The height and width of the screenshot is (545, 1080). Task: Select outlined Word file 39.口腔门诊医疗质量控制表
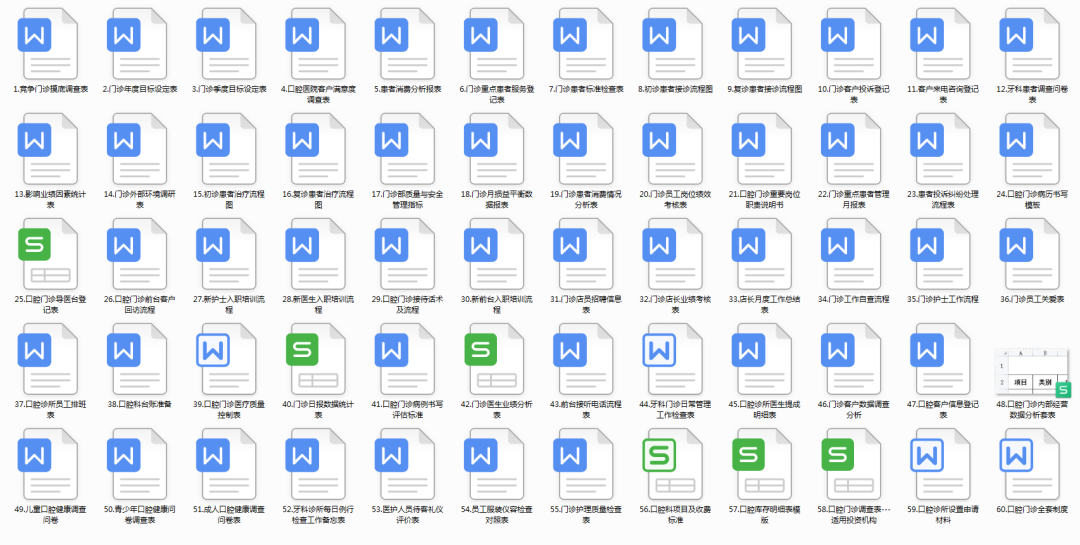pyautogui.click(x=229, y=360)
